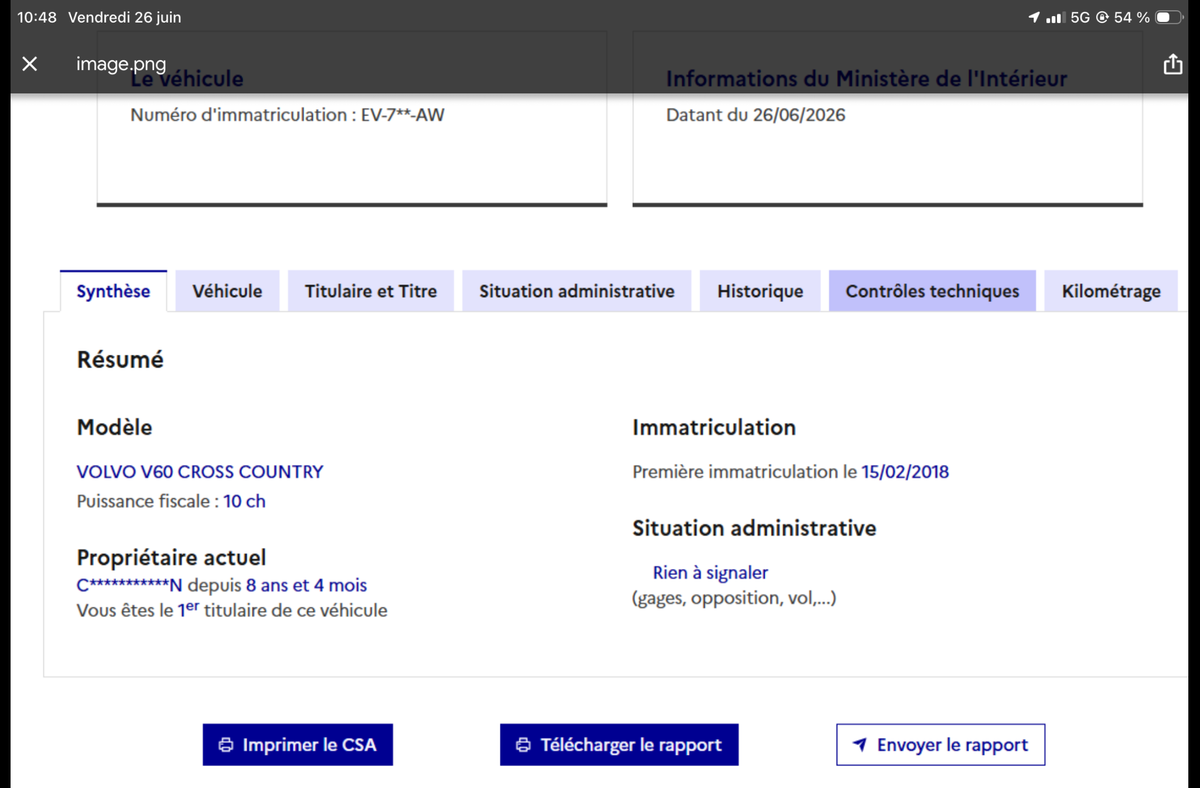Tap the paper plane icon on Envoyer le rapport
Image resolution: width=1200 pixels, height=788 pixels.
tap(860, 745)
